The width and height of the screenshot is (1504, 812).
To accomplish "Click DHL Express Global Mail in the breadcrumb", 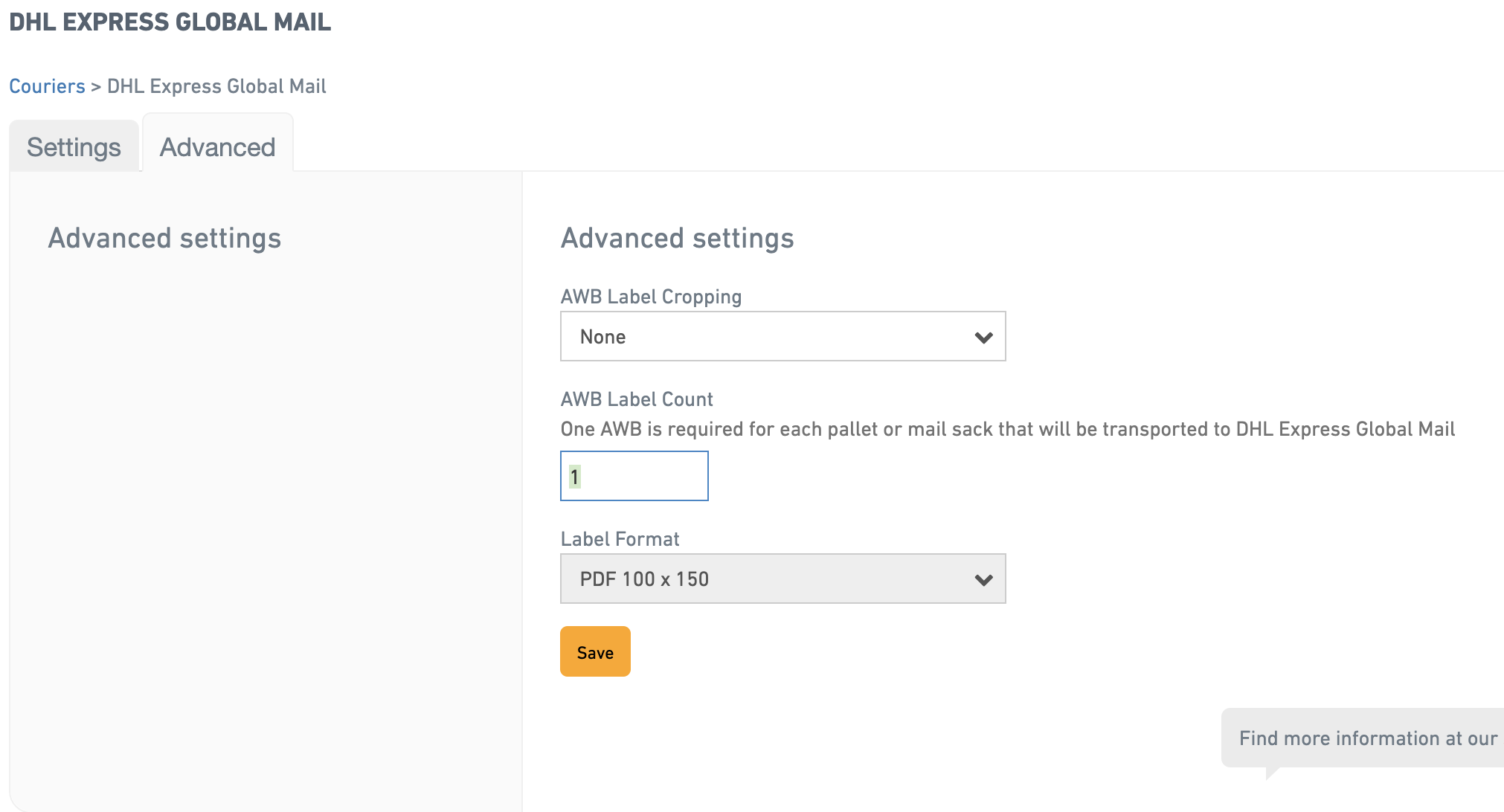I will [x=215, y=86].
